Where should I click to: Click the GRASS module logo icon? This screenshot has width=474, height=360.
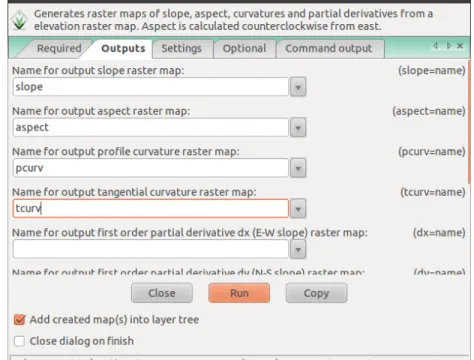19,20
